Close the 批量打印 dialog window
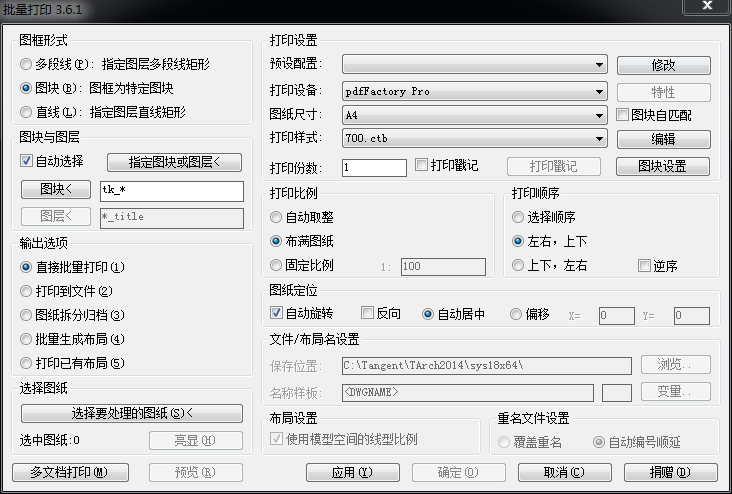The width and height of the screenshot is (732, 494). [707, 6]
